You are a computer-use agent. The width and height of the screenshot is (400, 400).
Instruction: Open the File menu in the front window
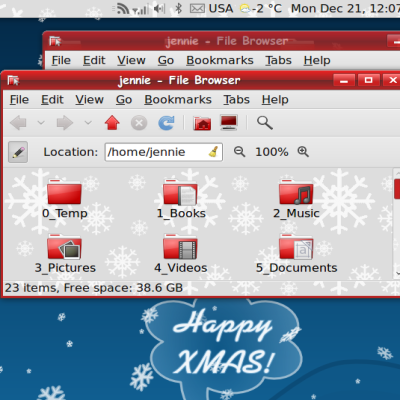[19, 100]
